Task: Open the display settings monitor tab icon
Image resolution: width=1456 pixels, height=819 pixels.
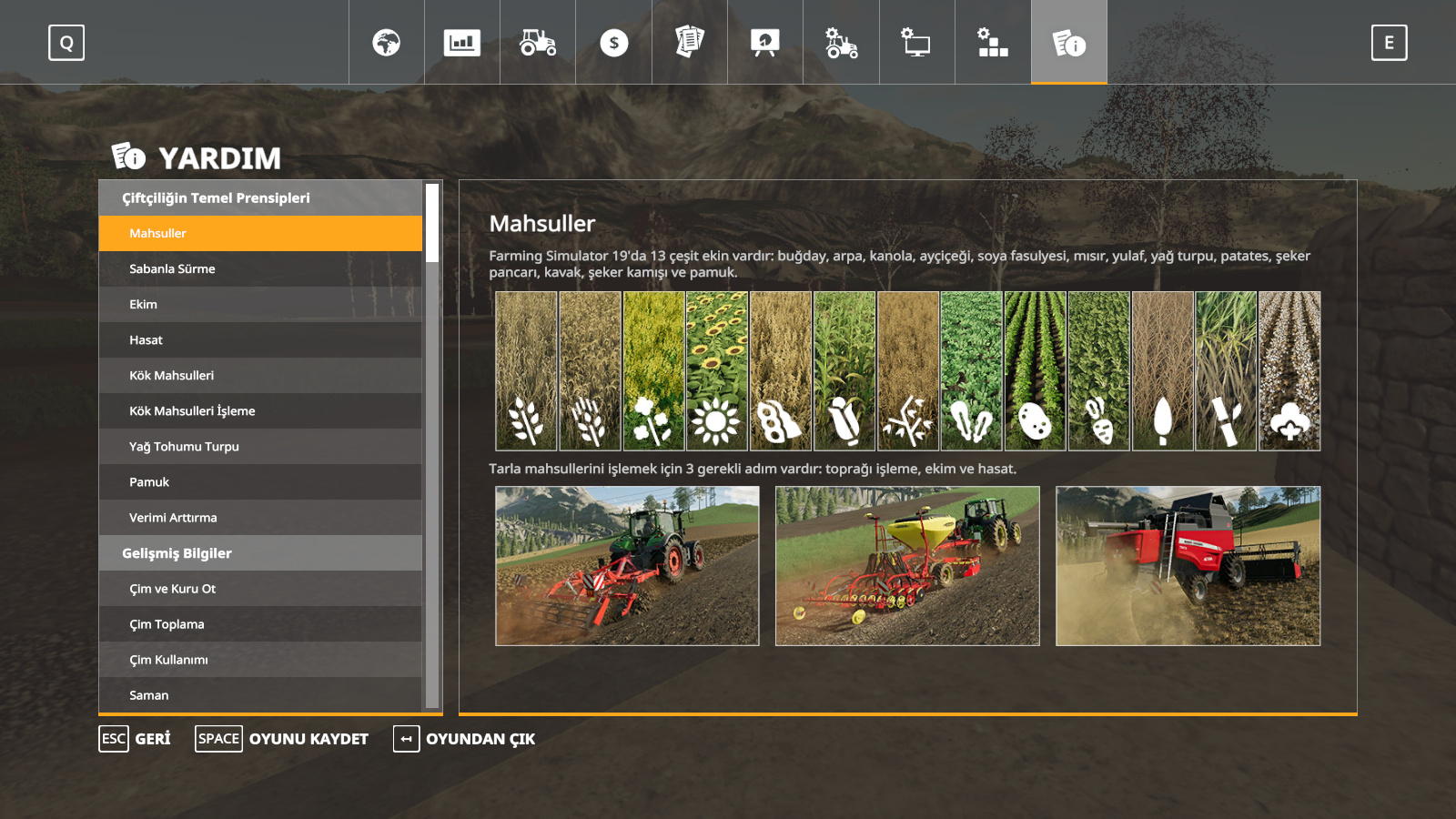Action: point(917,42)
